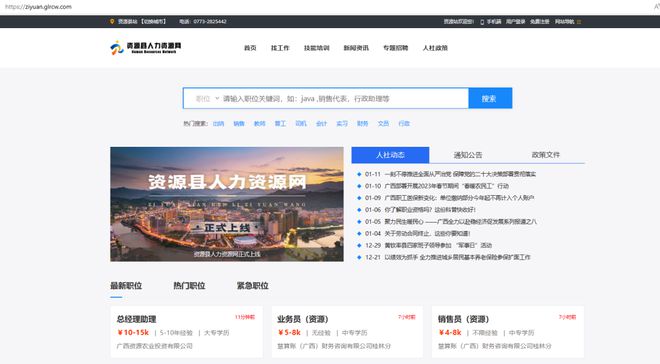
Task: Click the blue 搜索 button
Action: pos(490,98)
